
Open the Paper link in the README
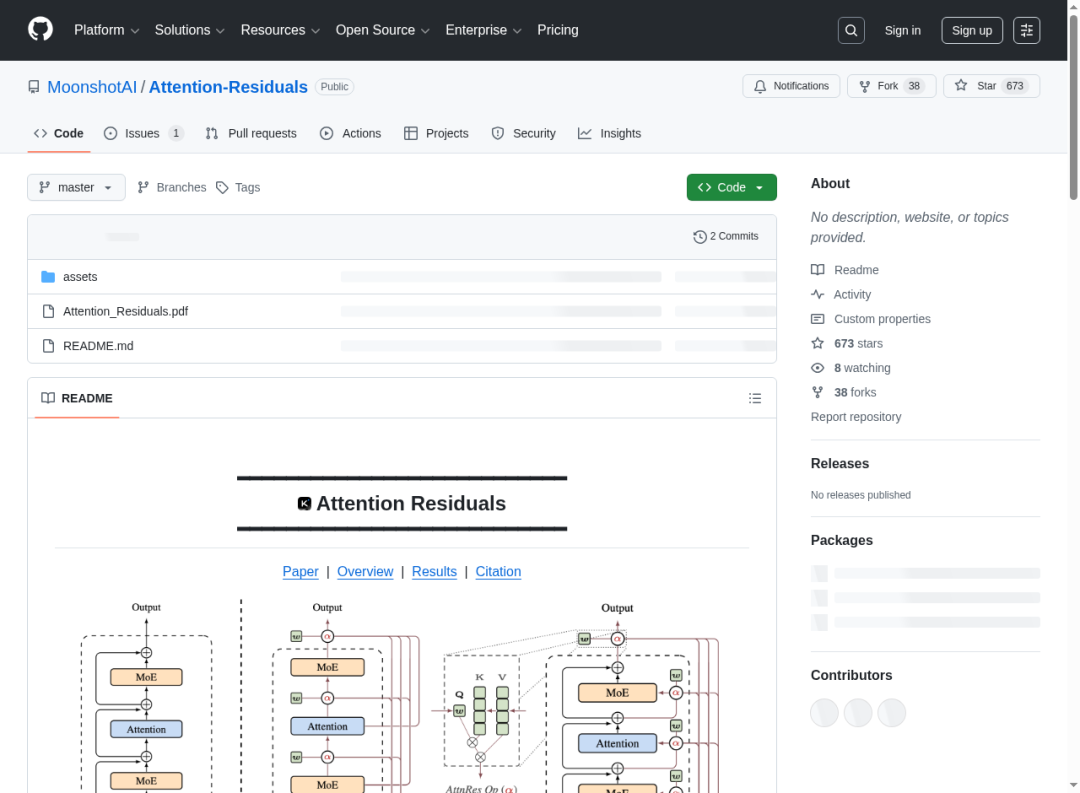(x=300, y=571)
